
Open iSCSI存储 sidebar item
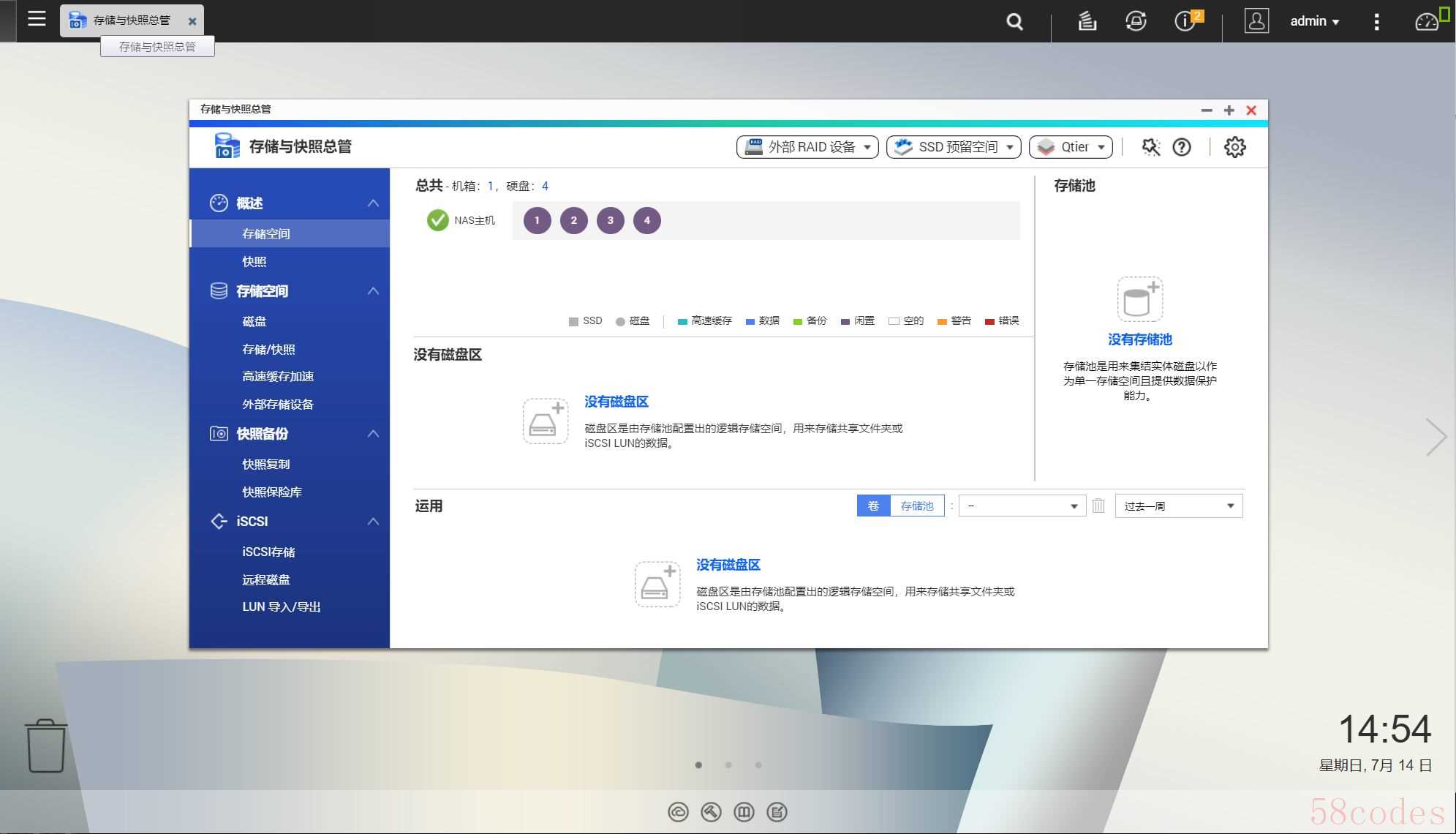click(268, 552)
